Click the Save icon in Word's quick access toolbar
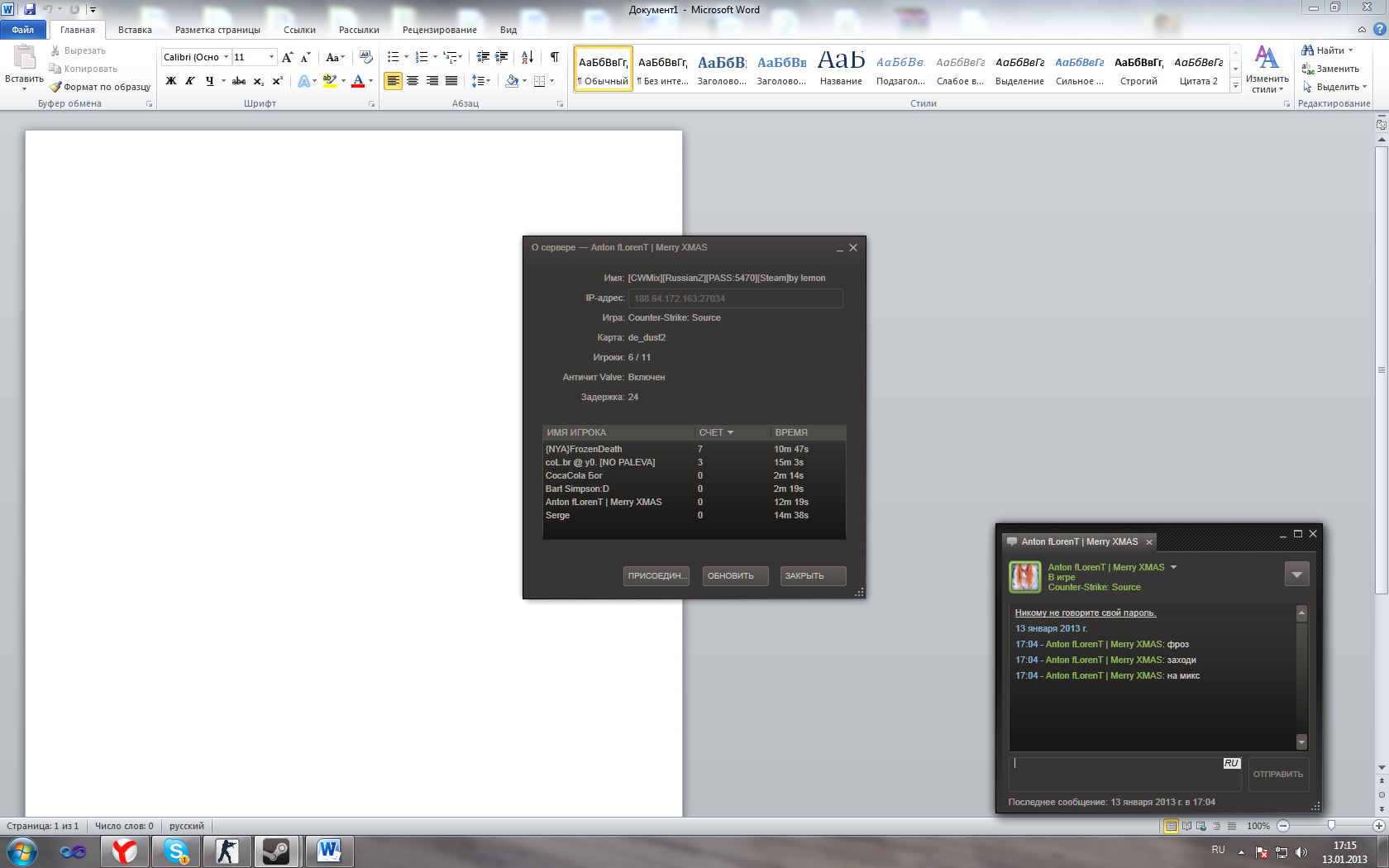 pos(30,9)
